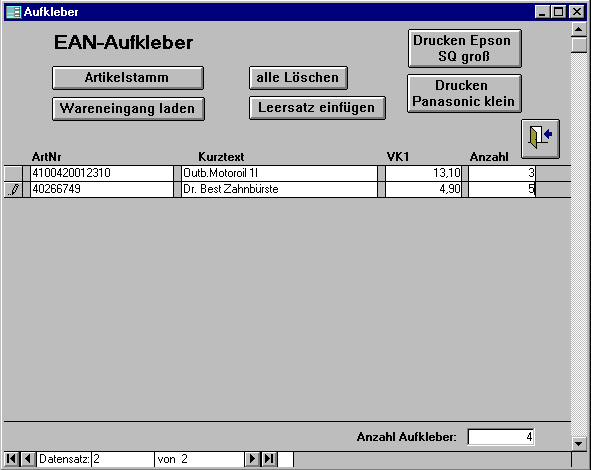The height and width of the screenshot is (470, 591).
Task: Click Kurztext field Dr. Best Zahnbürste
Action: coord(279,189)
